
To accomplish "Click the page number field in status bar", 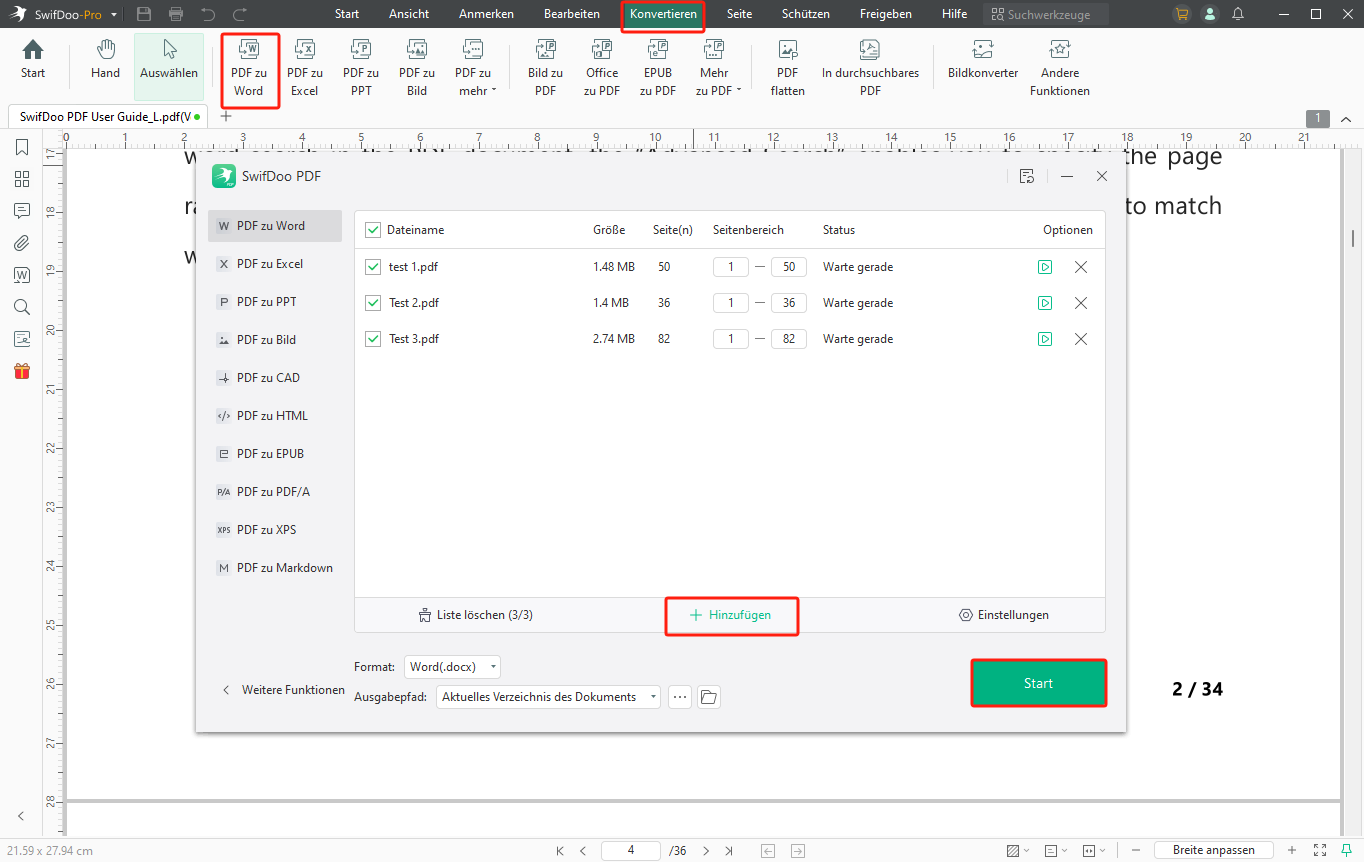I will 631,850.
